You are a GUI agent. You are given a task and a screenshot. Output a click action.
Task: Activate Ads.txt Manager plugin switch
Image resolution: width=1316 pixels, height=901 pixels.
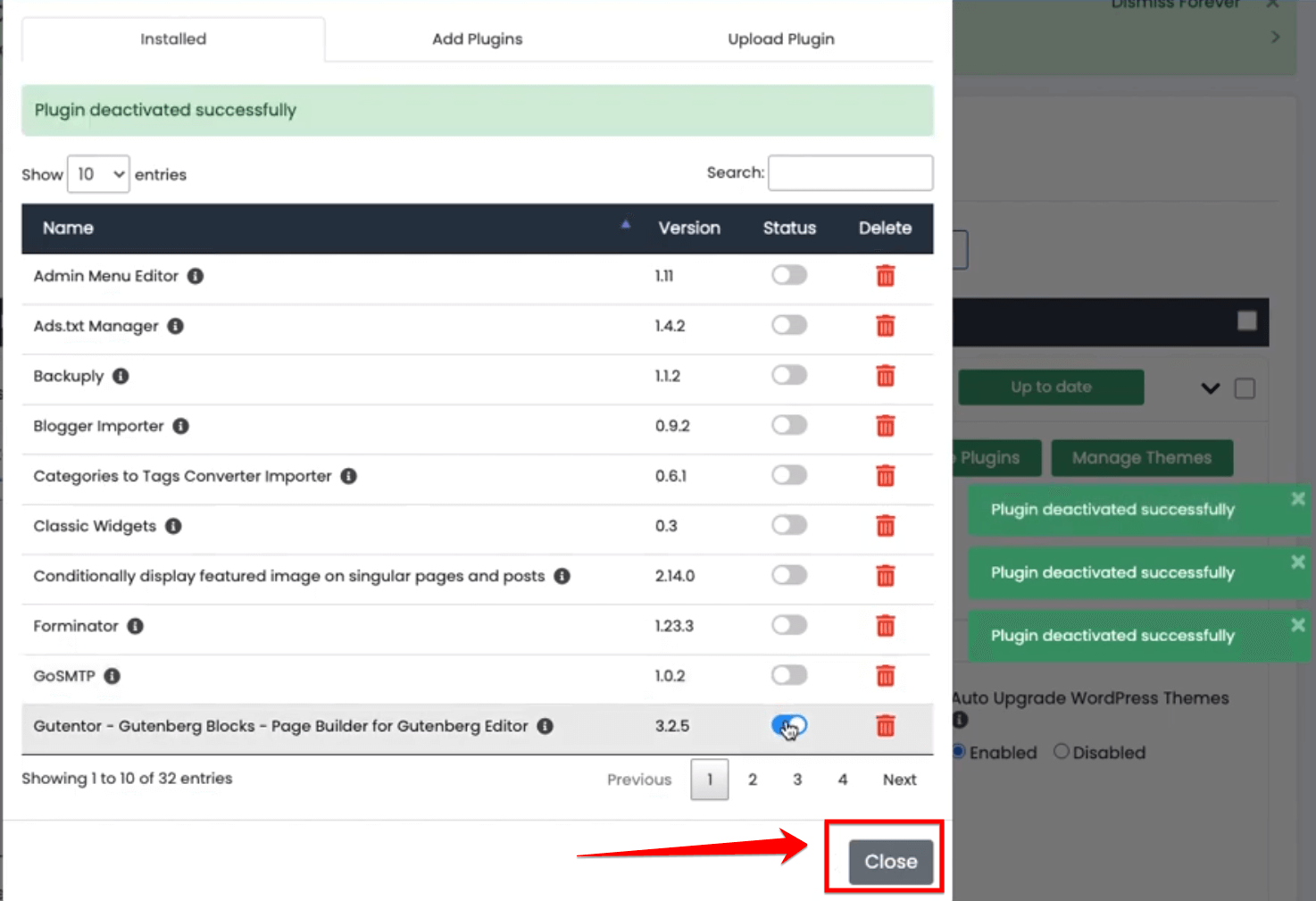click(x=789, y=325)
